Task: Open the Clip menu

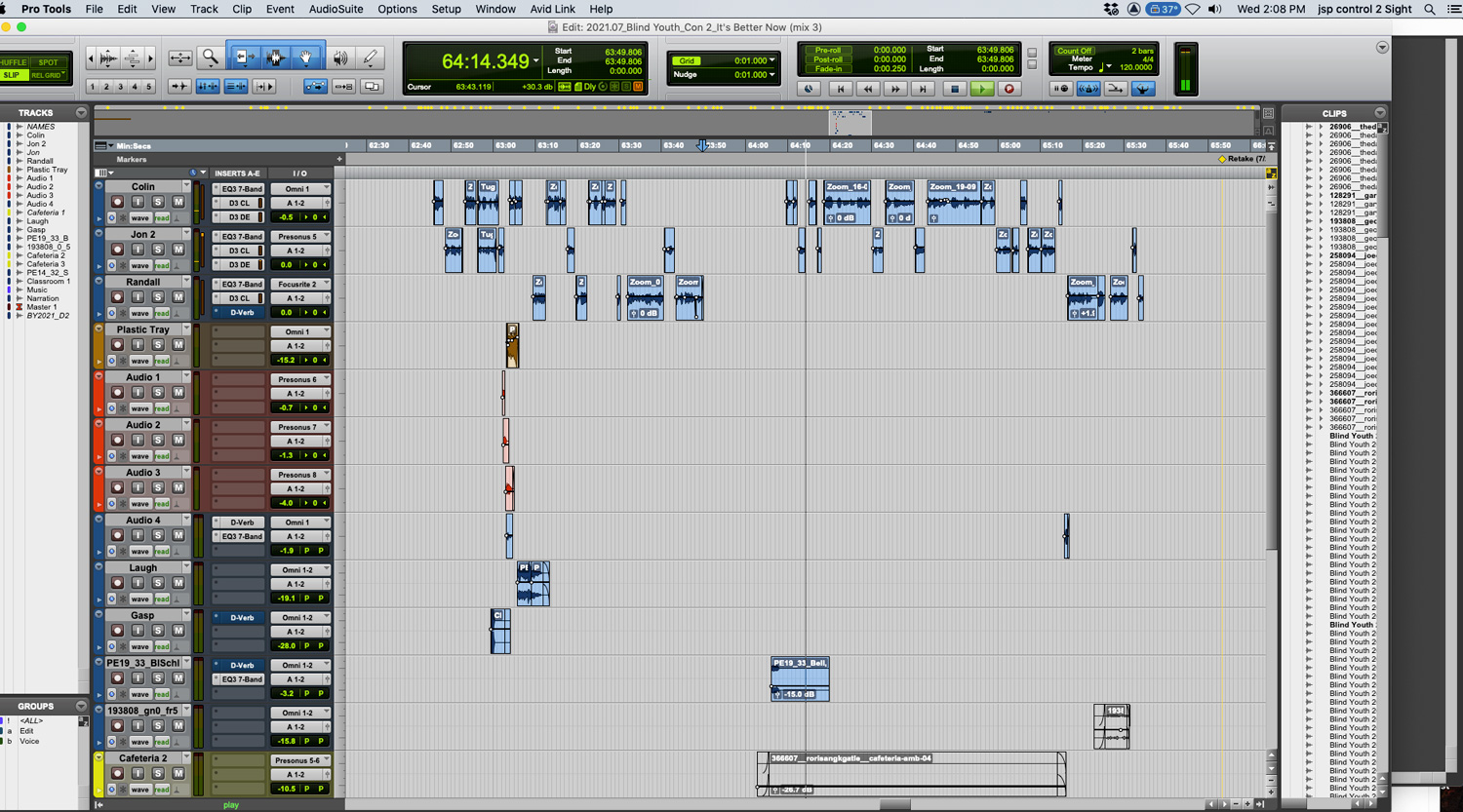Action: tap(241, 9)
